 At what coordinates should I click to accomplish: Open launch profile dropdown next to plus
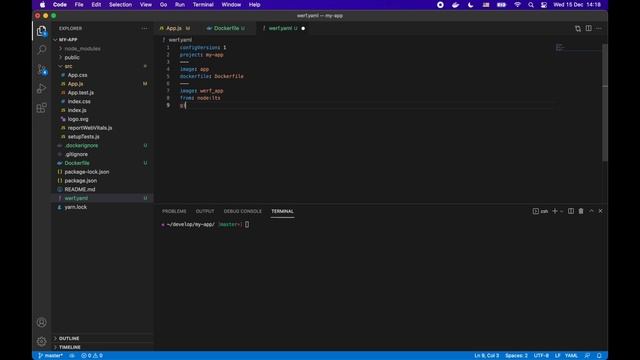click(x=562, y=211)
